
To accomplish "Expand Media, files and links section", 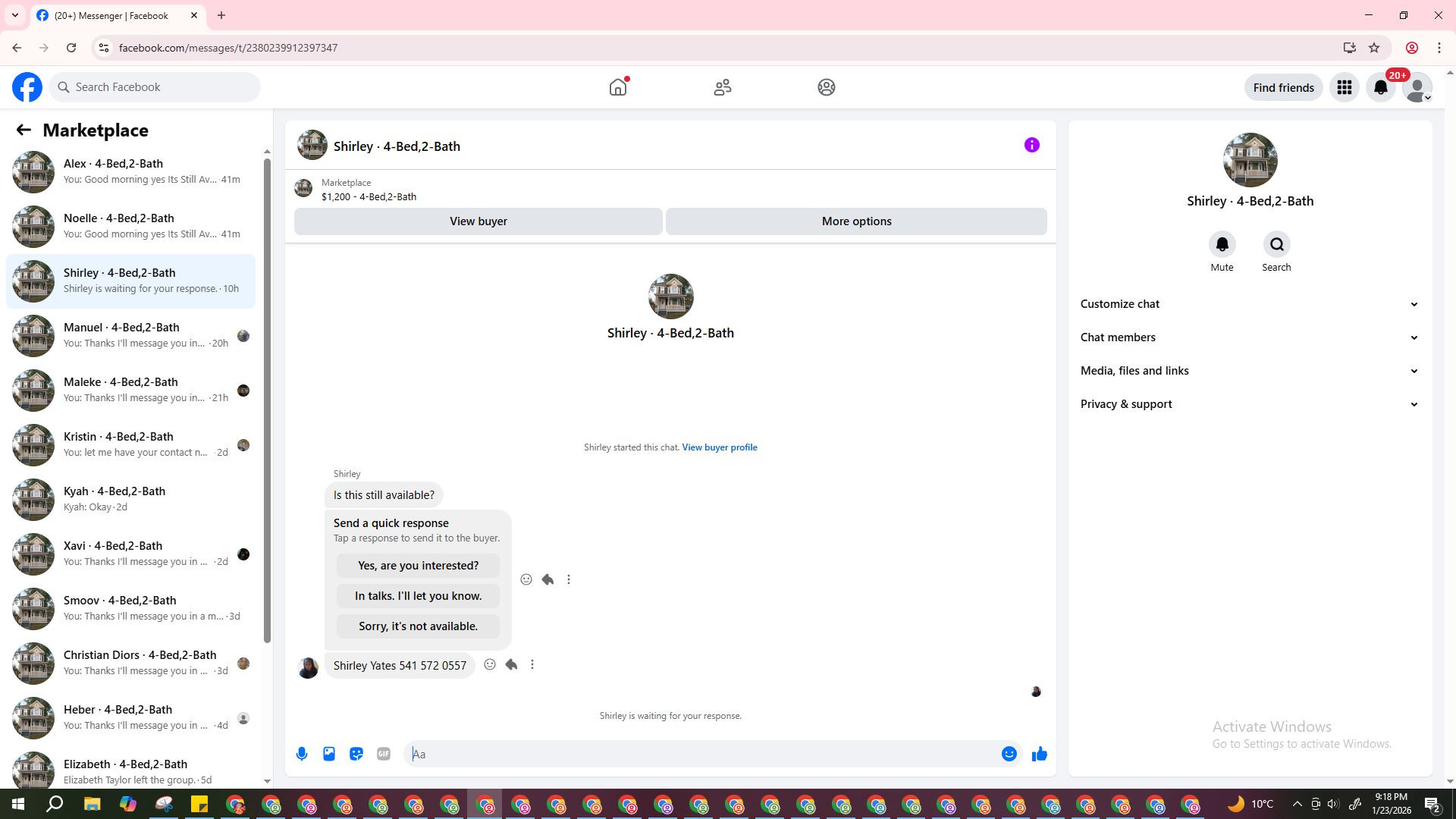I will coord(1249,371).
